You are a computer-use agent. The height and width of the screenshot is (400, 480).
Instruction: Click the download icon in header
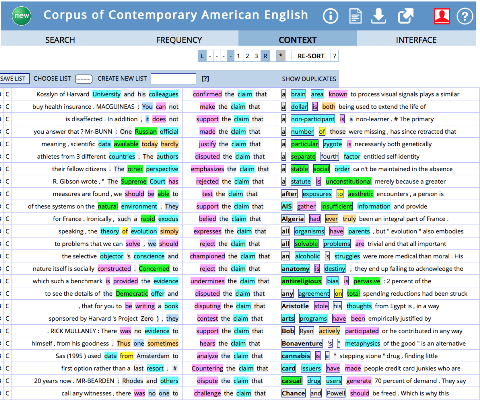379,16
